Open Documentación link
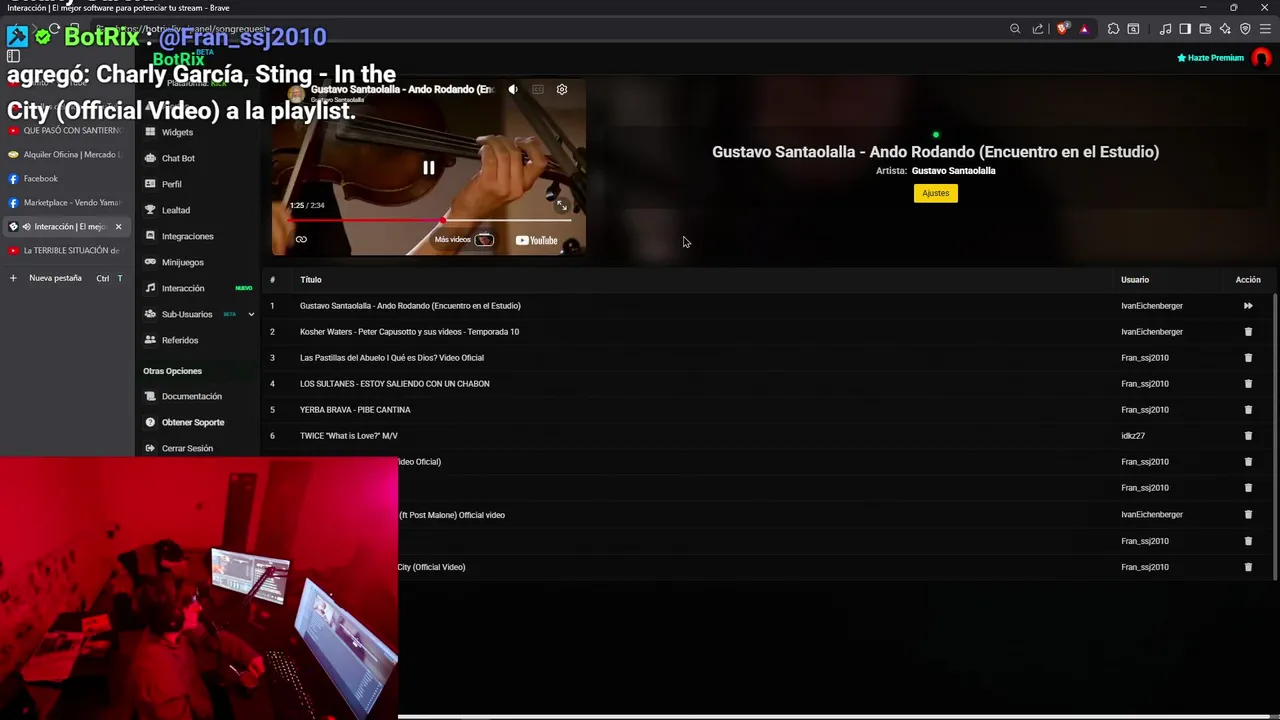Image resolution: width=1280 pixels, height=720 pixels. [192, 396]
